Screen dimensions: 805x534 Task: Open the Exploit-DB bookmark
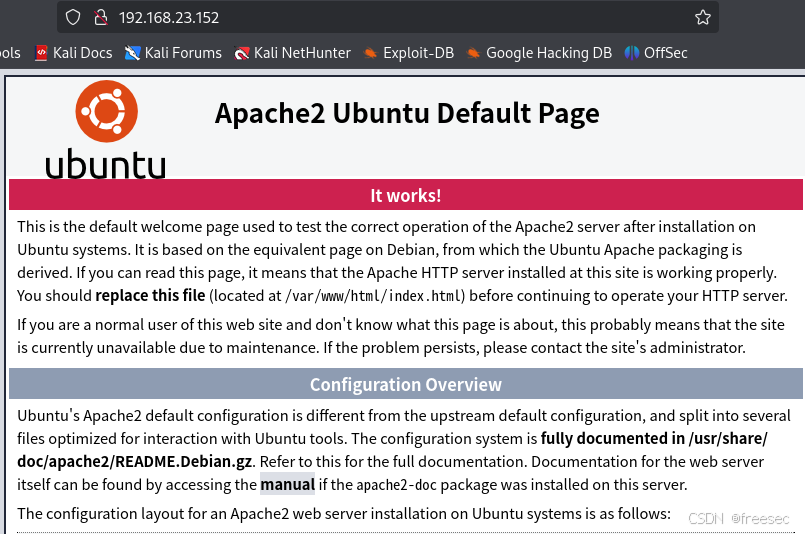pos(408,53)
